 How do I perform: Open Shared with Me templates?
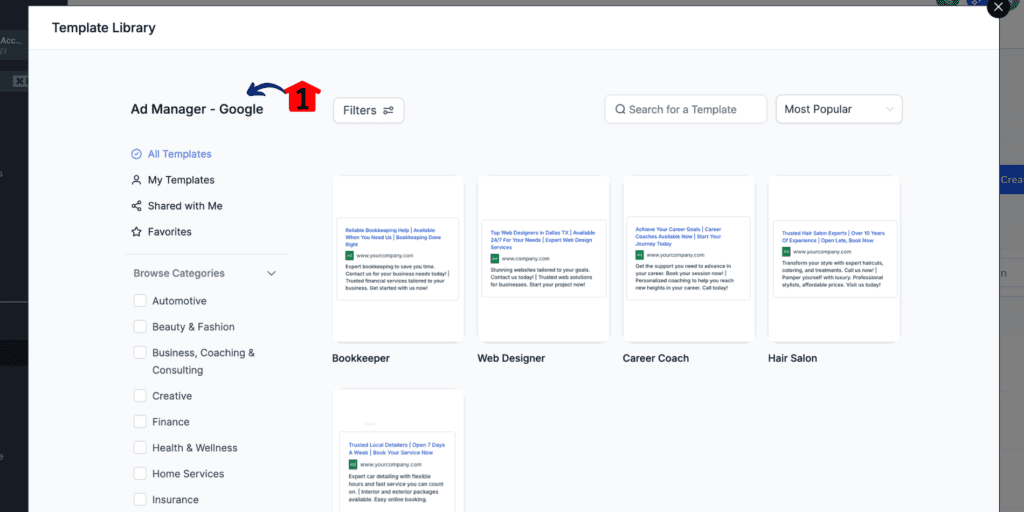[x=185, y=206]
